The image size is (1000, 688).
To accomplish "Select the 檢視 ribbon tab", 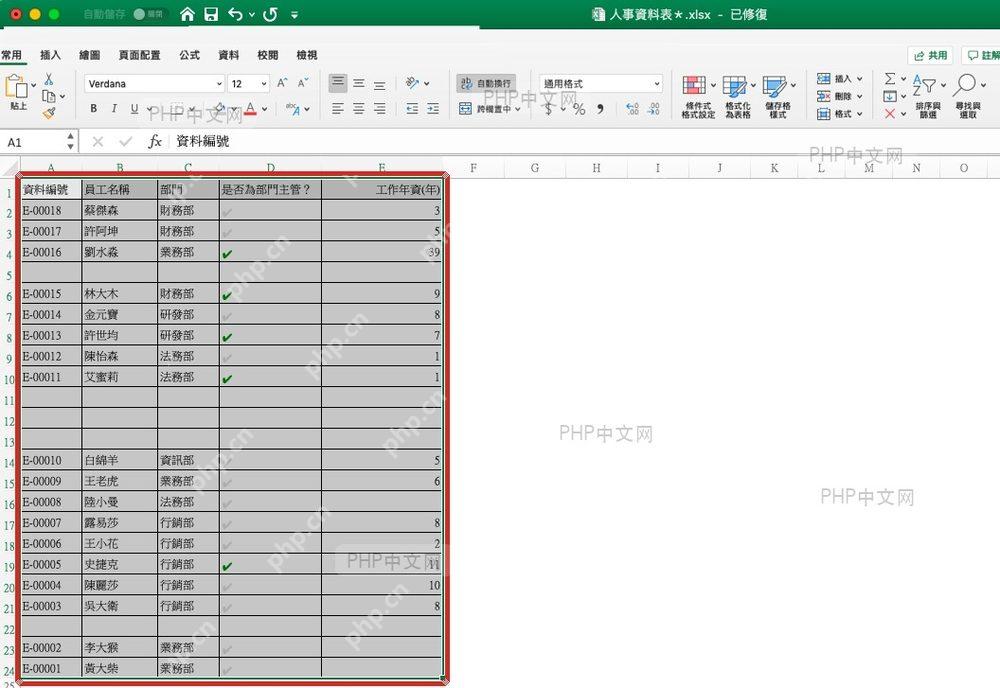I will 307,55.
